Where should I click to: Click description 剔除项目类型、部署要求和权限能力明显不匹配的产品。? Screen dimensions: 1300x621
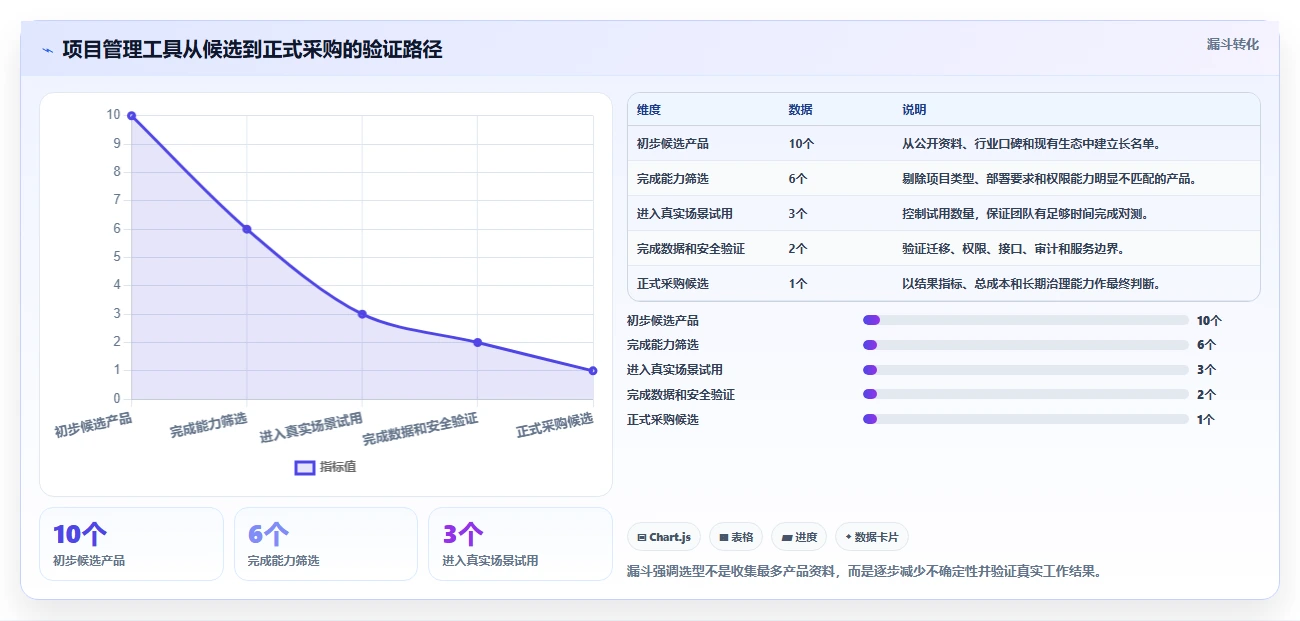click(x=1050, y=179)
